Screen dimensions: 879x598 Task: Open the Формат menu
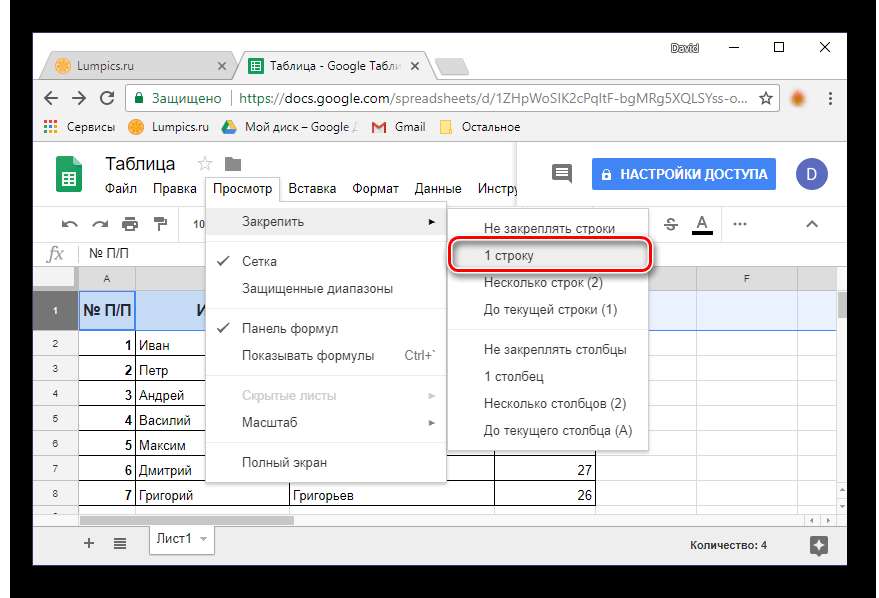pos(375,189)
